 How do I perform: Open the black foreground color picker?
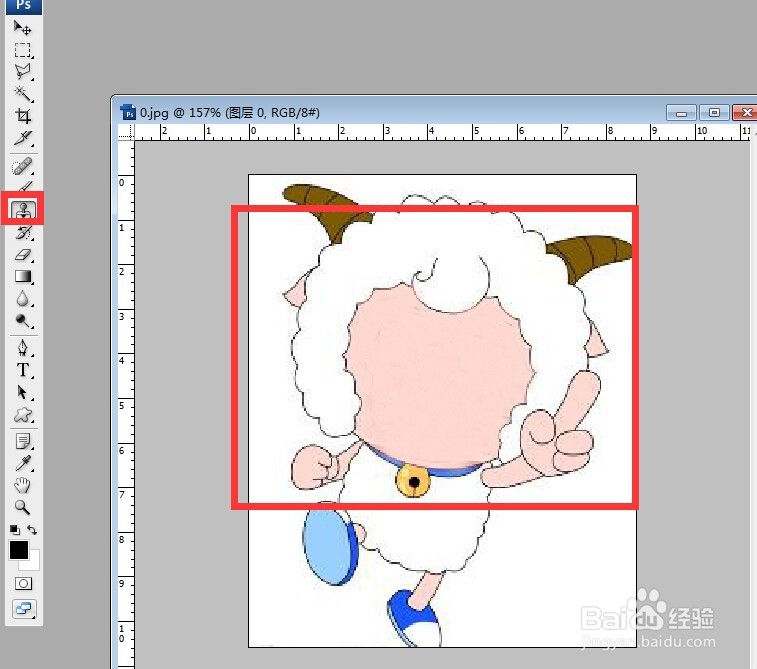pyautogui.click(x=18, y=550)
